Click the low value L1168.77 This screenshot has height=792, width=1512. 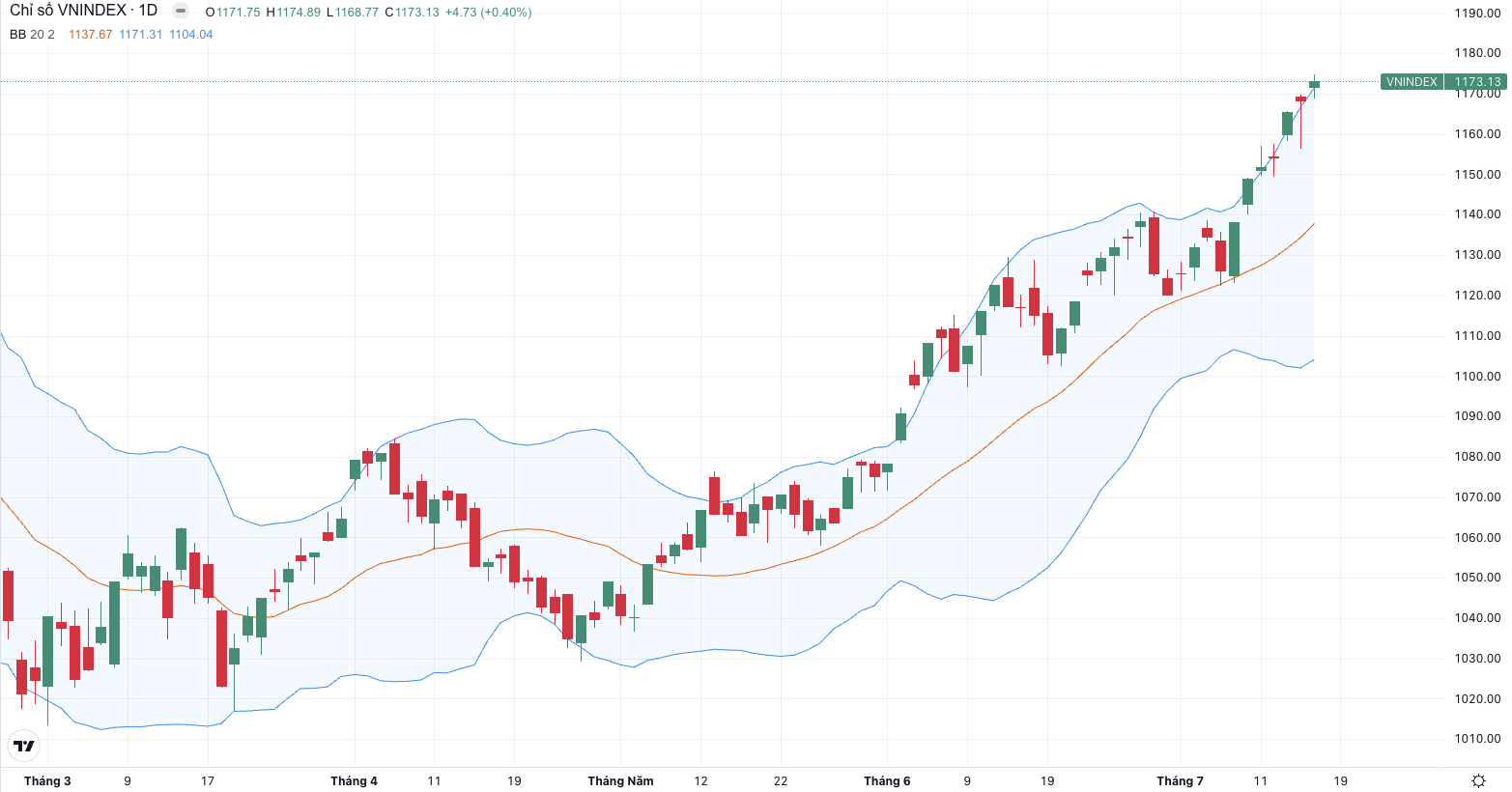[353, 13]
